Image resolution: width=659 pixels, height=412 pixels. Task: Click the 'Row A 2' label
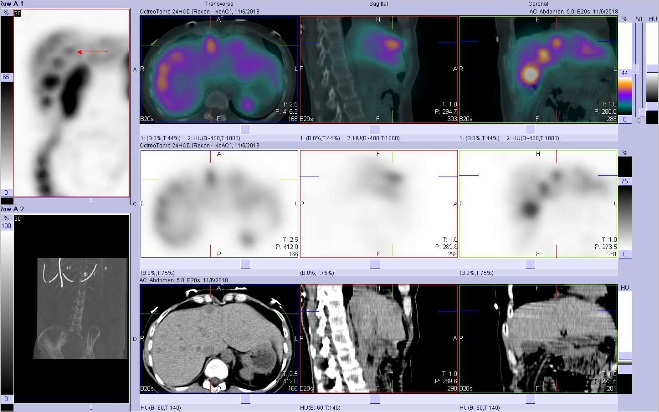[x=12, y=209]
